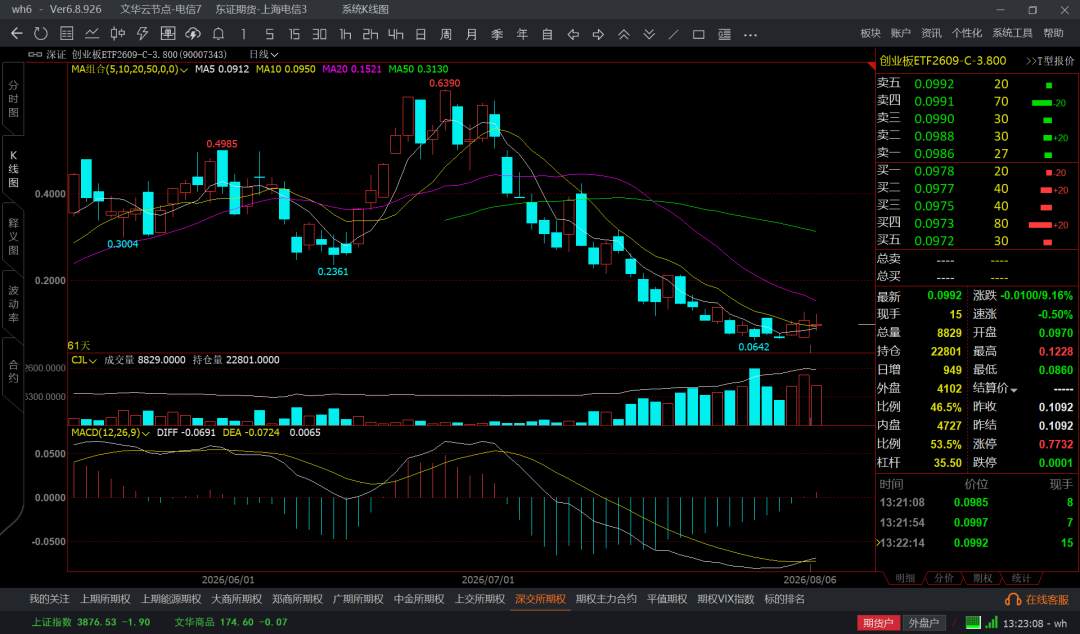1080x634 pixels.
Task: Click the T型报价 link
Action: click(x=1050, y=61)
